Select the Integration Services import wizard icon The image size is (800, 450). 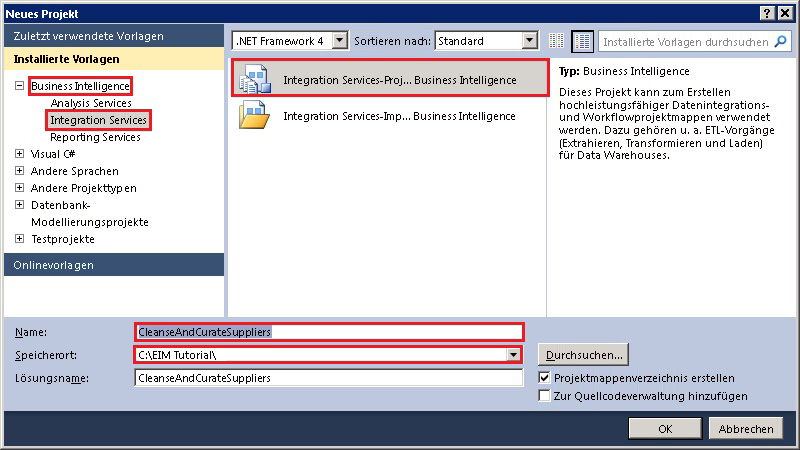[254, 115]
